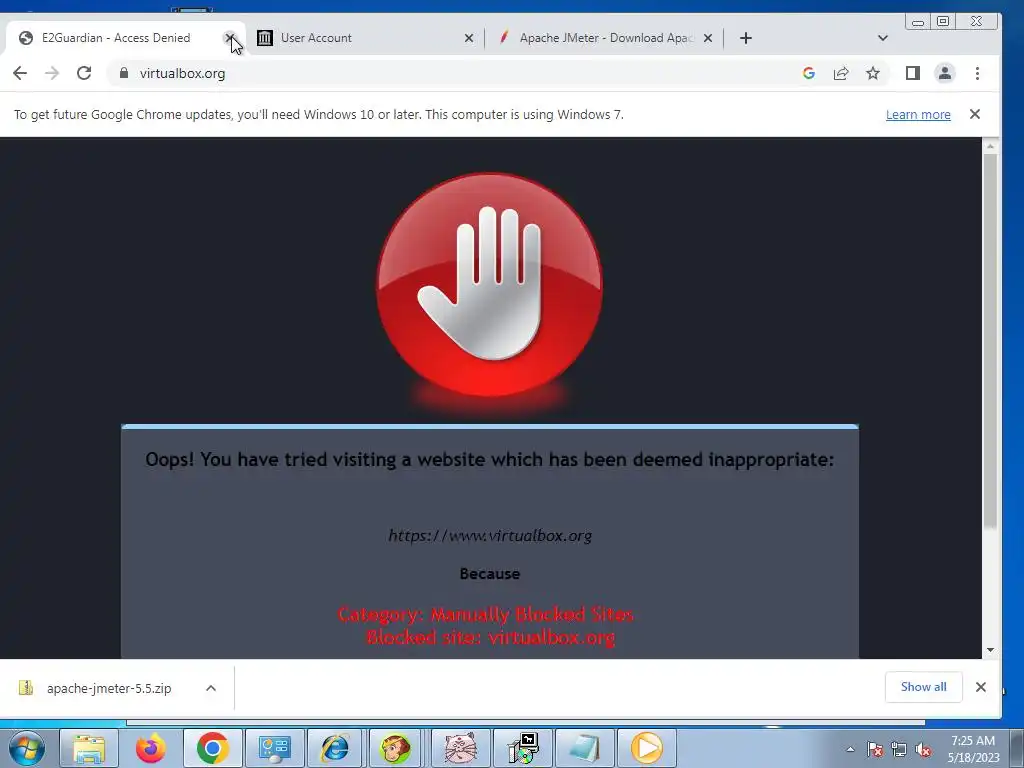Open the clock showing 7:25 AM

[973, 749]
